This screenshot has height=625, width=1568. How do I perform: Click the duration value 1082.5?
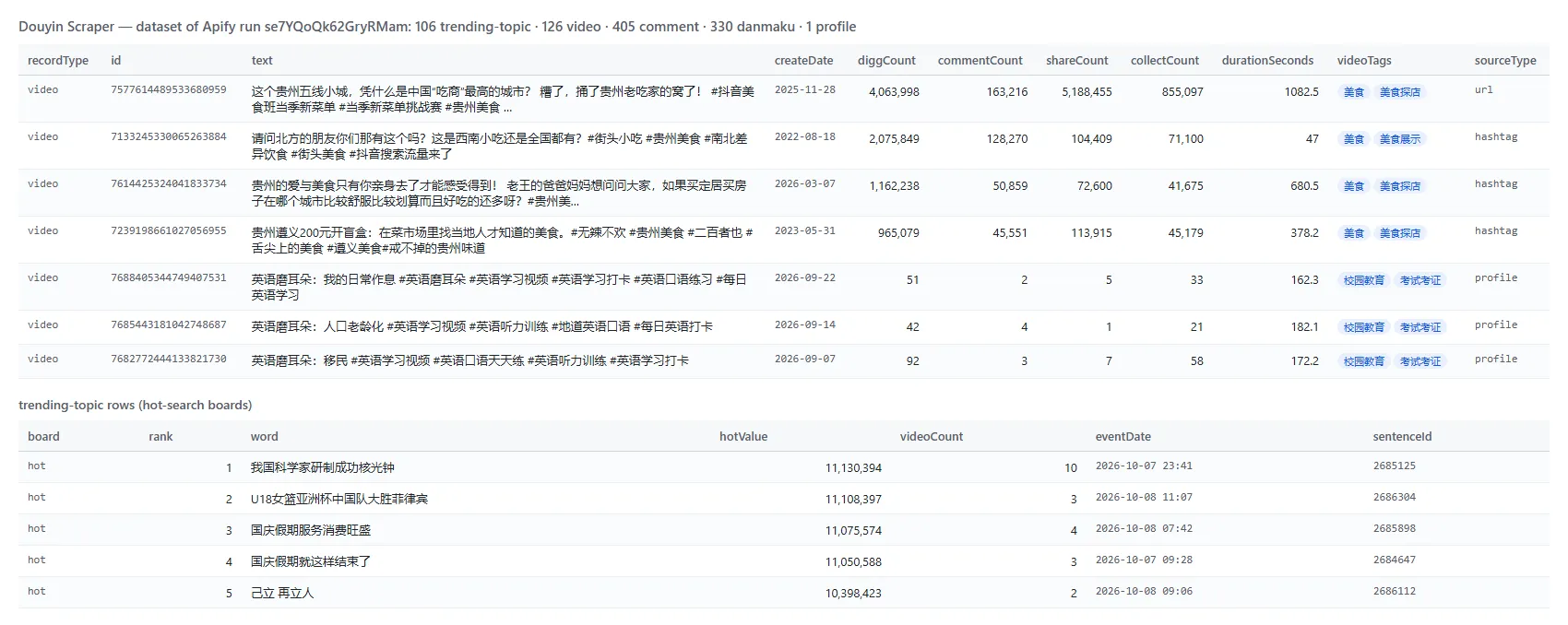pos(1301,92)
